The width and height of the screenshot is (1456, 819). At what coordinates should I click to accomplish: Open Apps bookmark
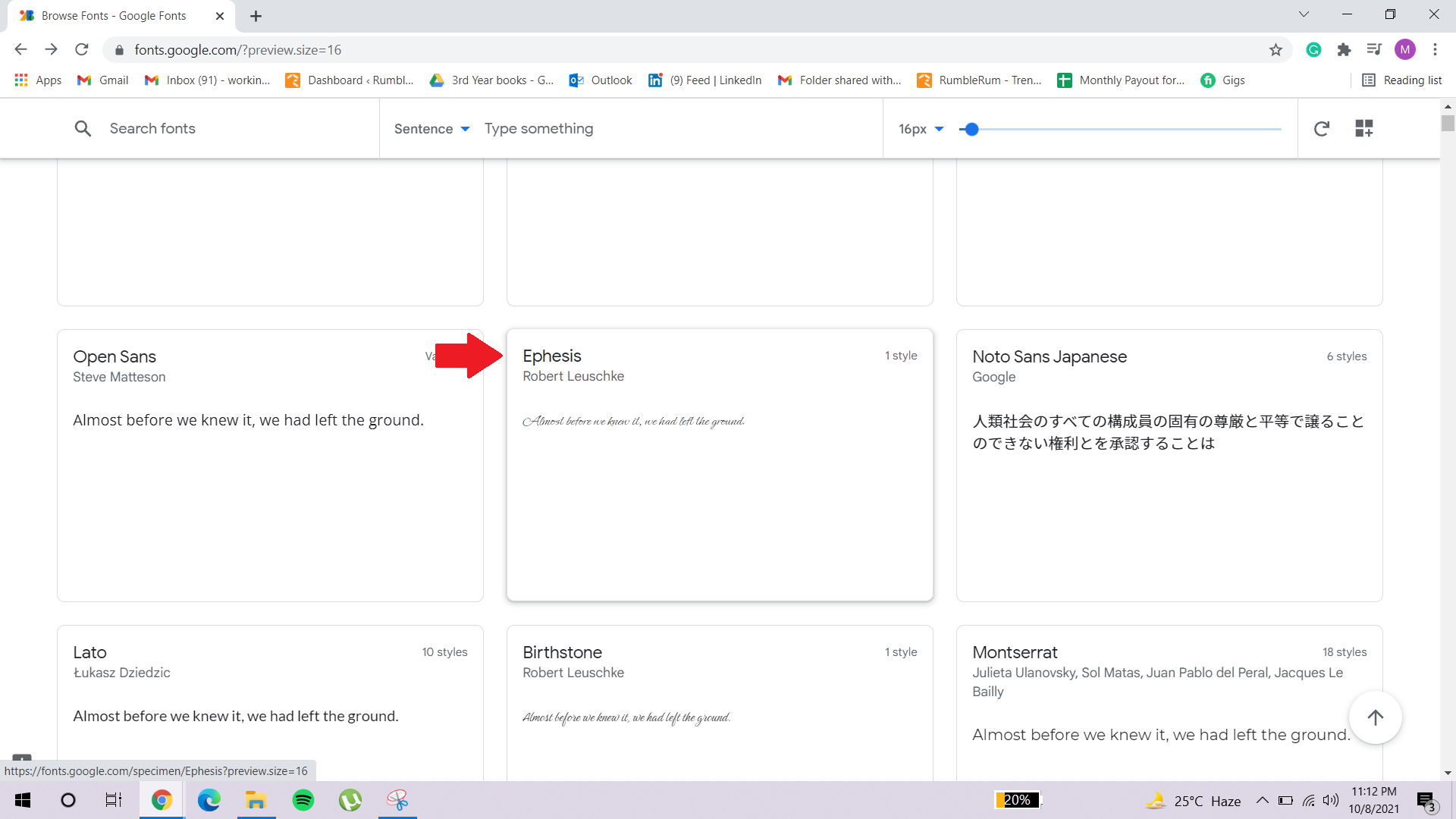[x=38, y=80]
